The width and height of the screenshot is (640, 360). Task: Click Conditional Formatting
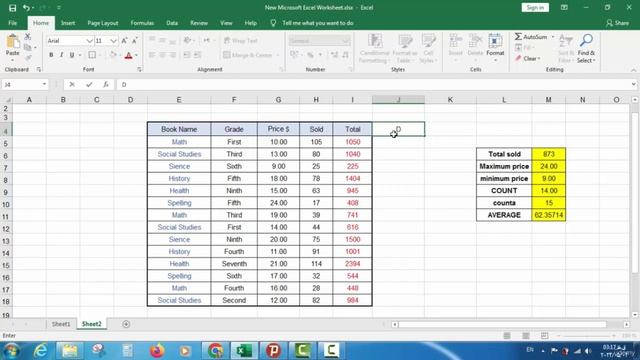tap(374, 49)
